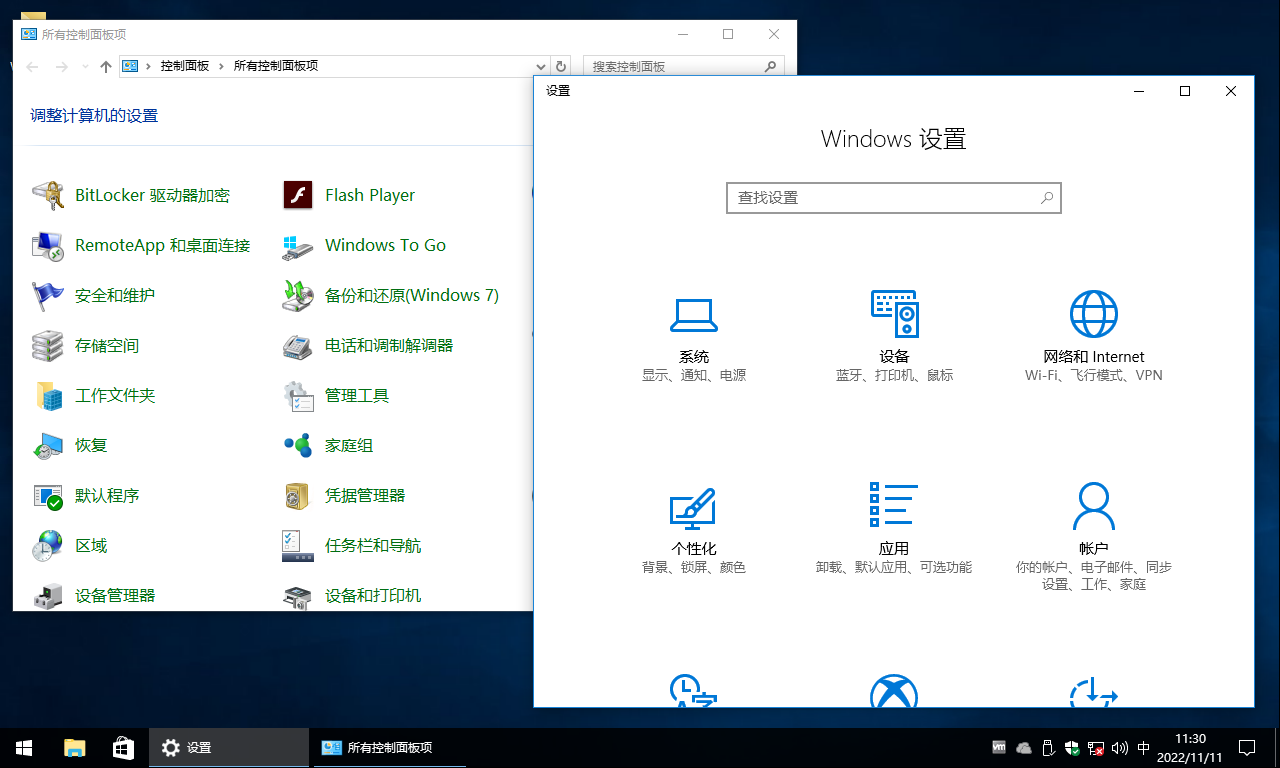The height and width of the screenshot is (768, 1280).
Task: Open the Action Center notification icon
Action: (x=1247, y=748)
